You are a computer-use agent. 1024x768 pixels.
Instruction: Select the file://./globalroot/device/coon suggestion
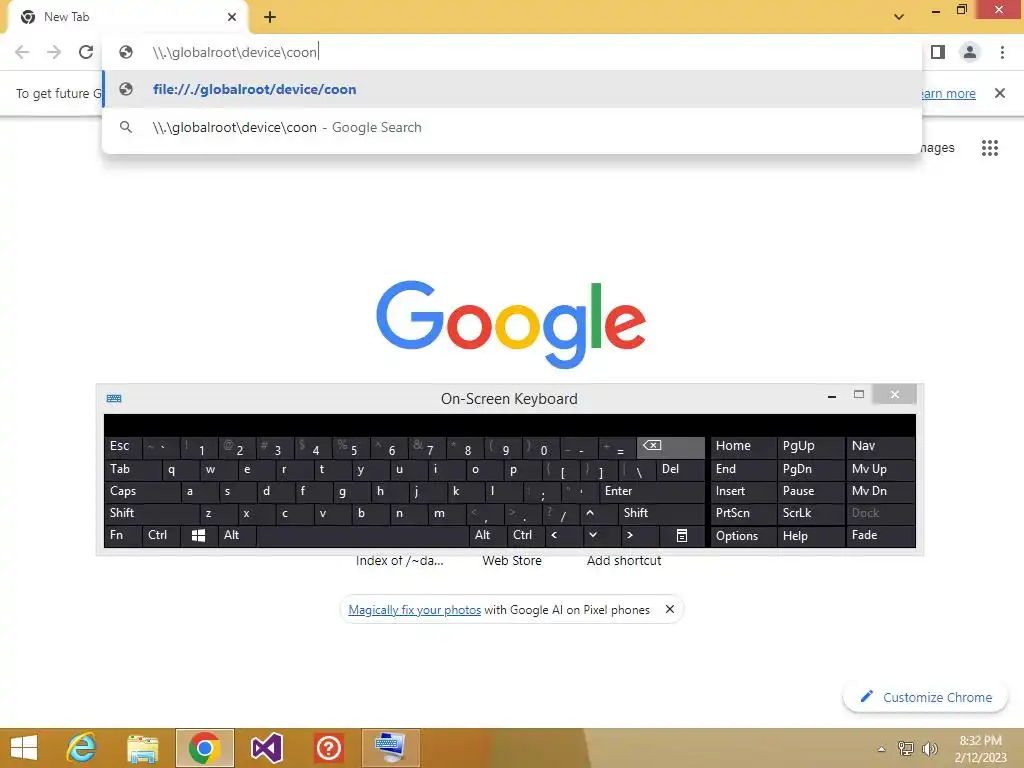(512, 89)
